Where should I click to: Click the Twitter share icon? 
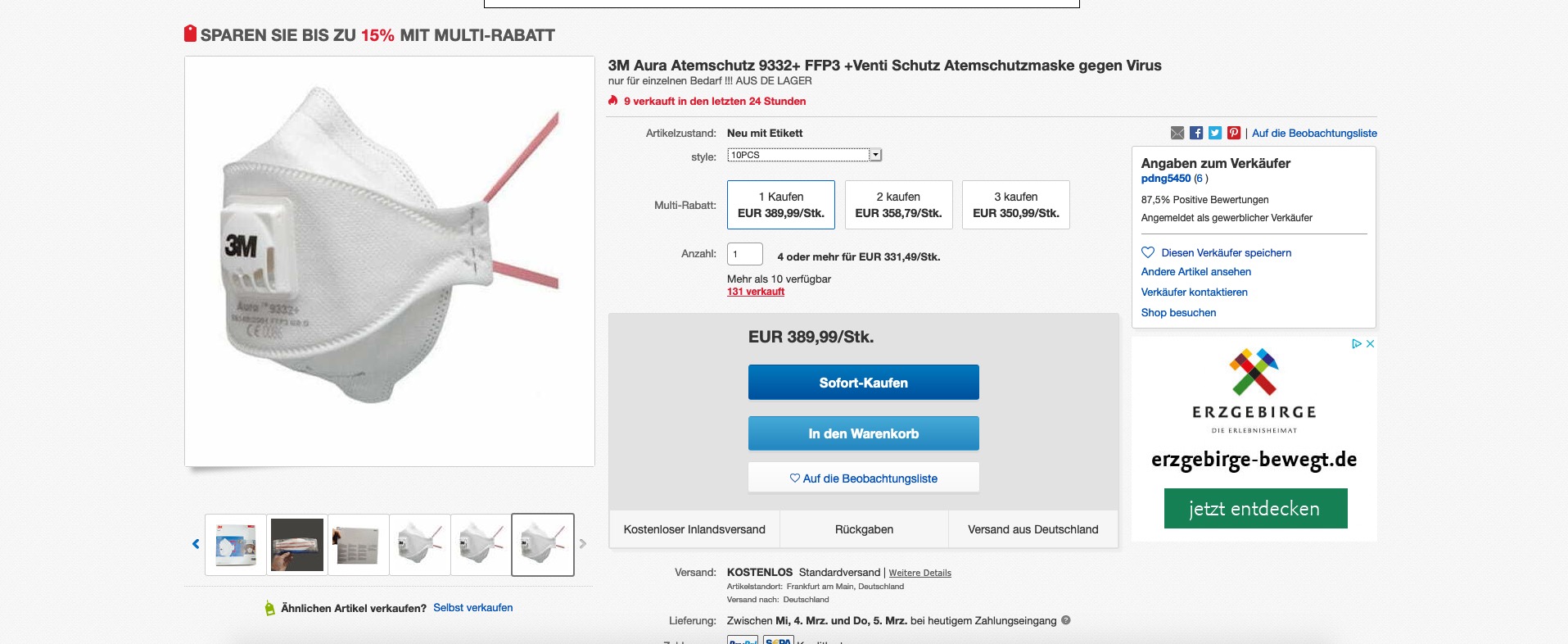click(x=1215, y=133)
